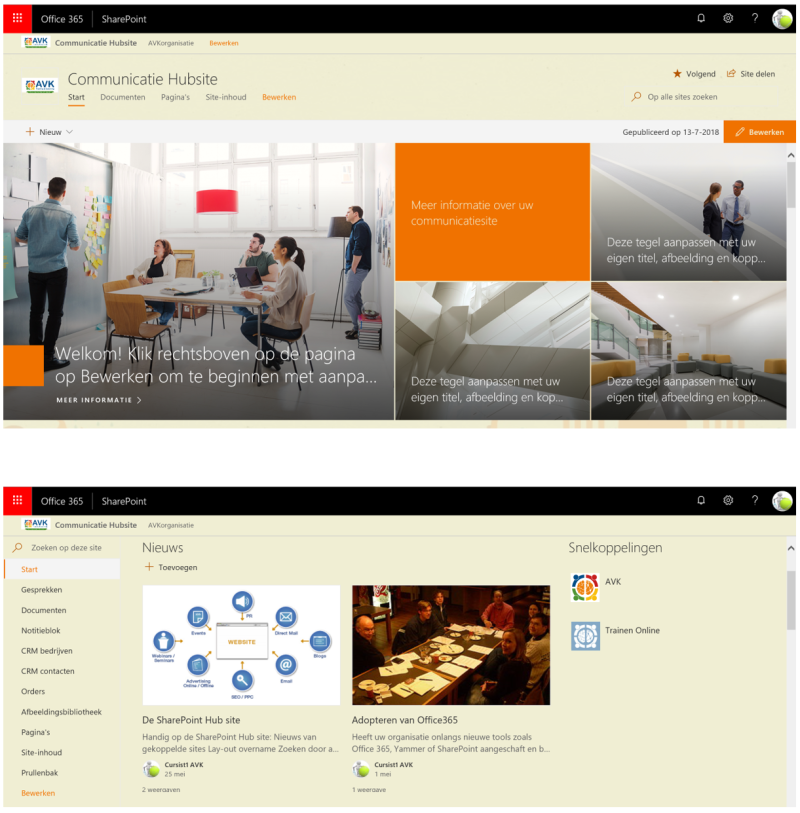Open Prullenbak in left navigation
This screenshot has height=813, width=800.
coord(39,772)
